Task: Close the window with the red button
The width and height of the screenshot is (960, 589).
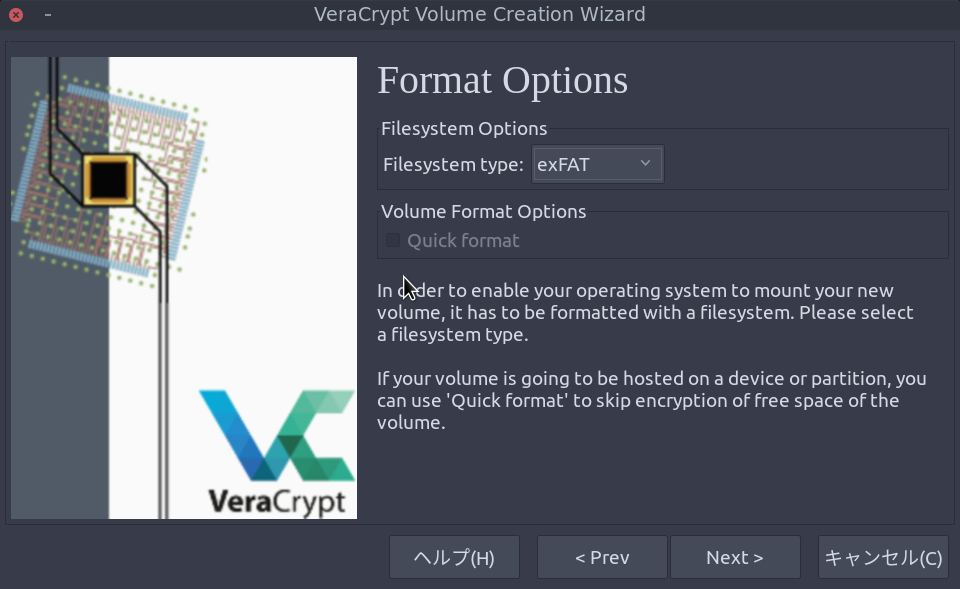Action: click(15, 14)
